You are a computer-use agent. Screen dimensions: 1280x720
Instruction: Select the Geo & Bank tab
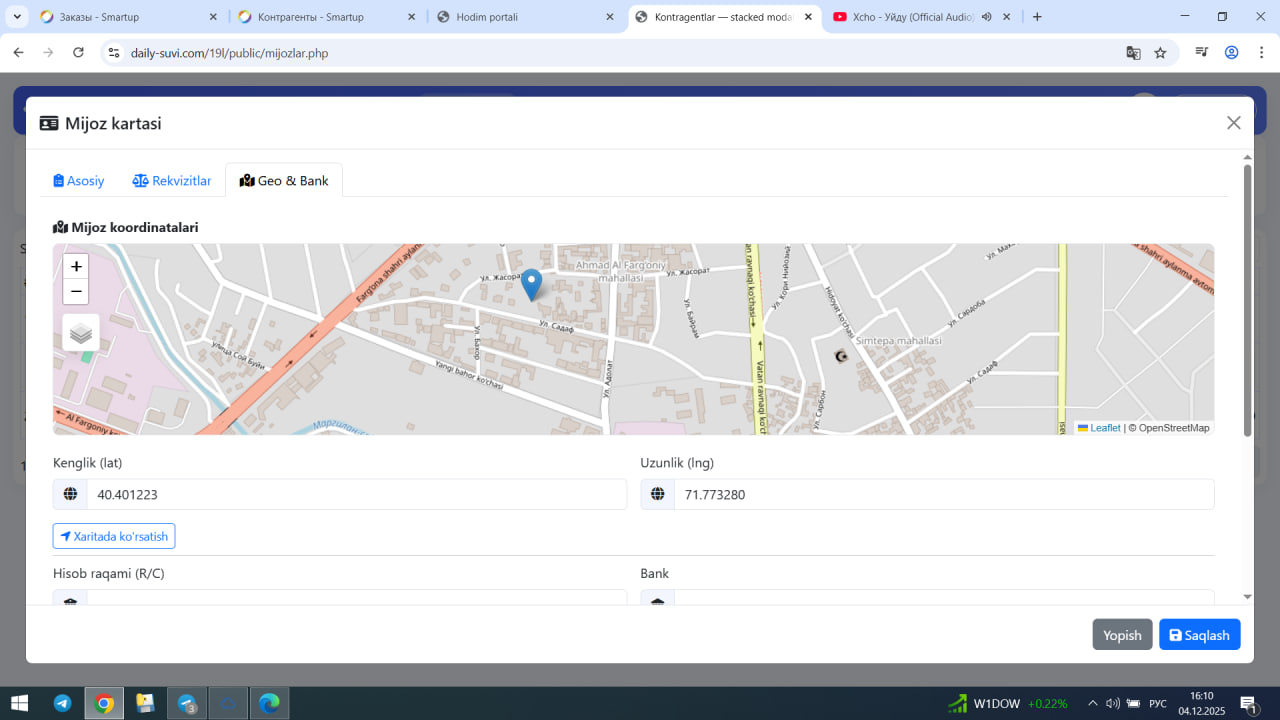pyautogui.click(x=284, y=181)
